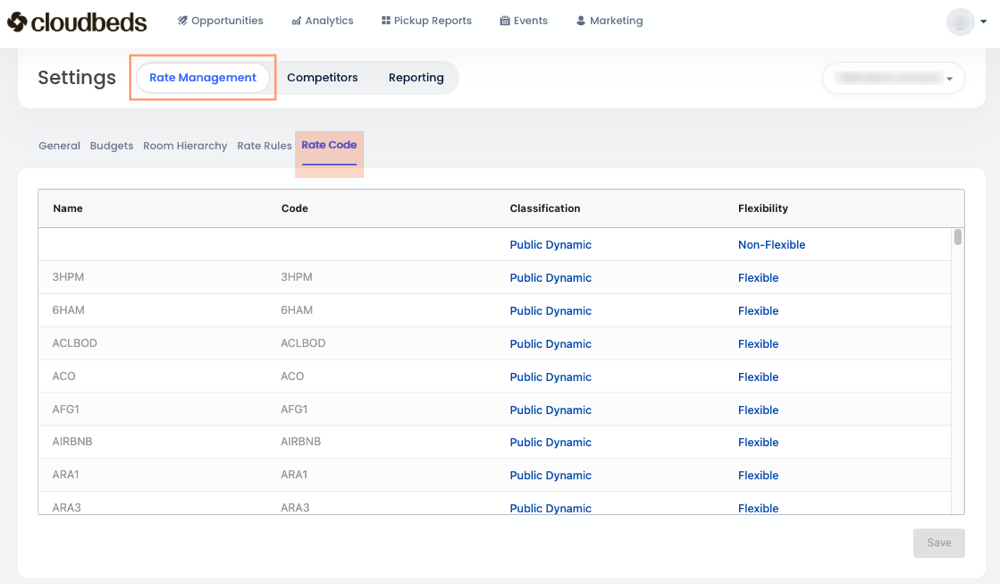The image size is (1000, 584).
Task: Click the Pickup Reports grid icon
Action: click(x=386, y=21)
